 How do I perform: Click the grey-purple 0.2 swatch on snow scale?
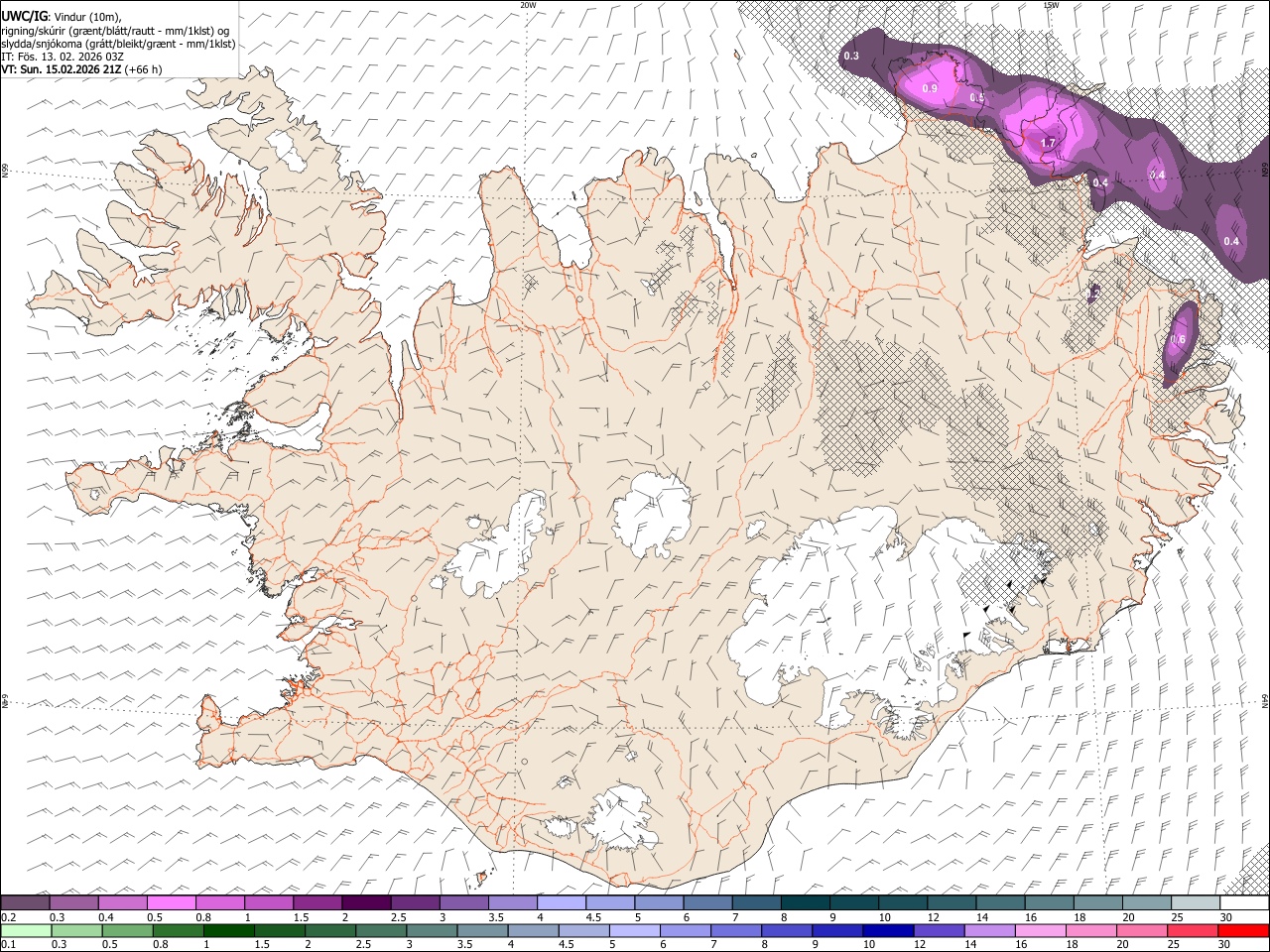point(25,903)
